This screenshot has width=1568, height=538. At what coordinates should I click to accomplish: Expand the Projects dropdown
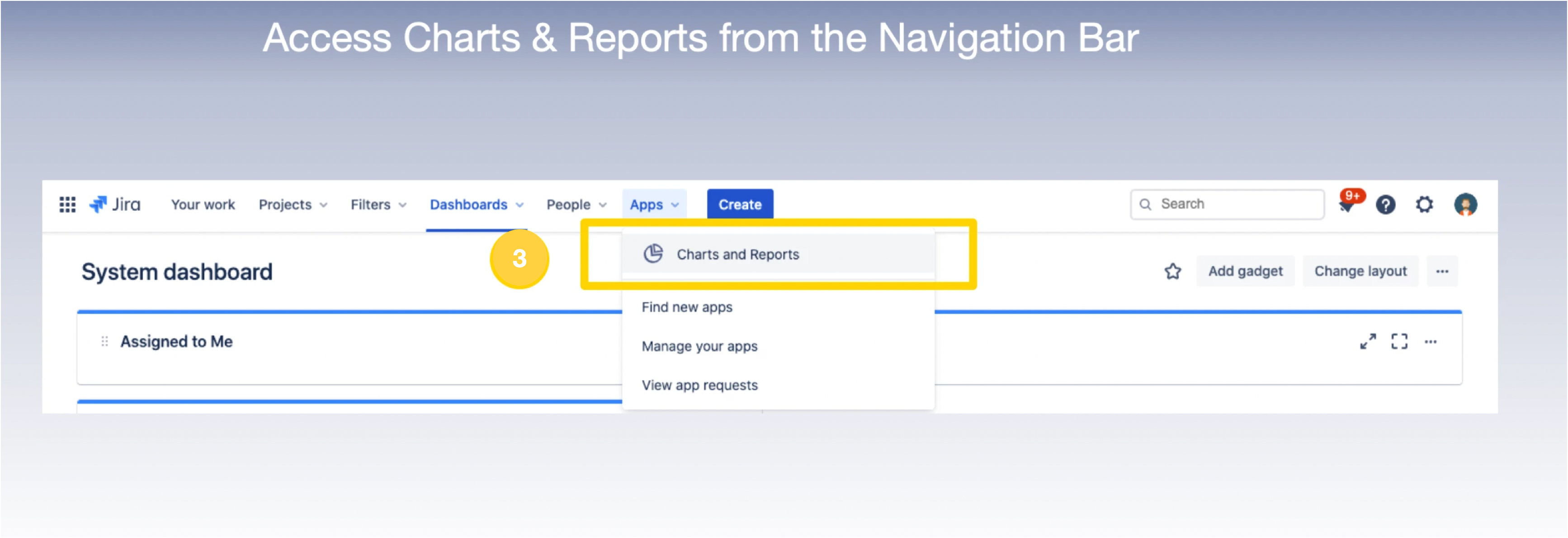click(293, 205)
